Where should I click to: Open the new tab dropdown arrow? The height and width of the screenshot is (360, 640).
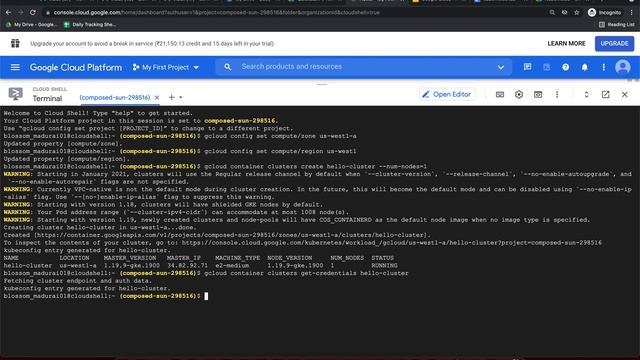click(x=181, y=98)
